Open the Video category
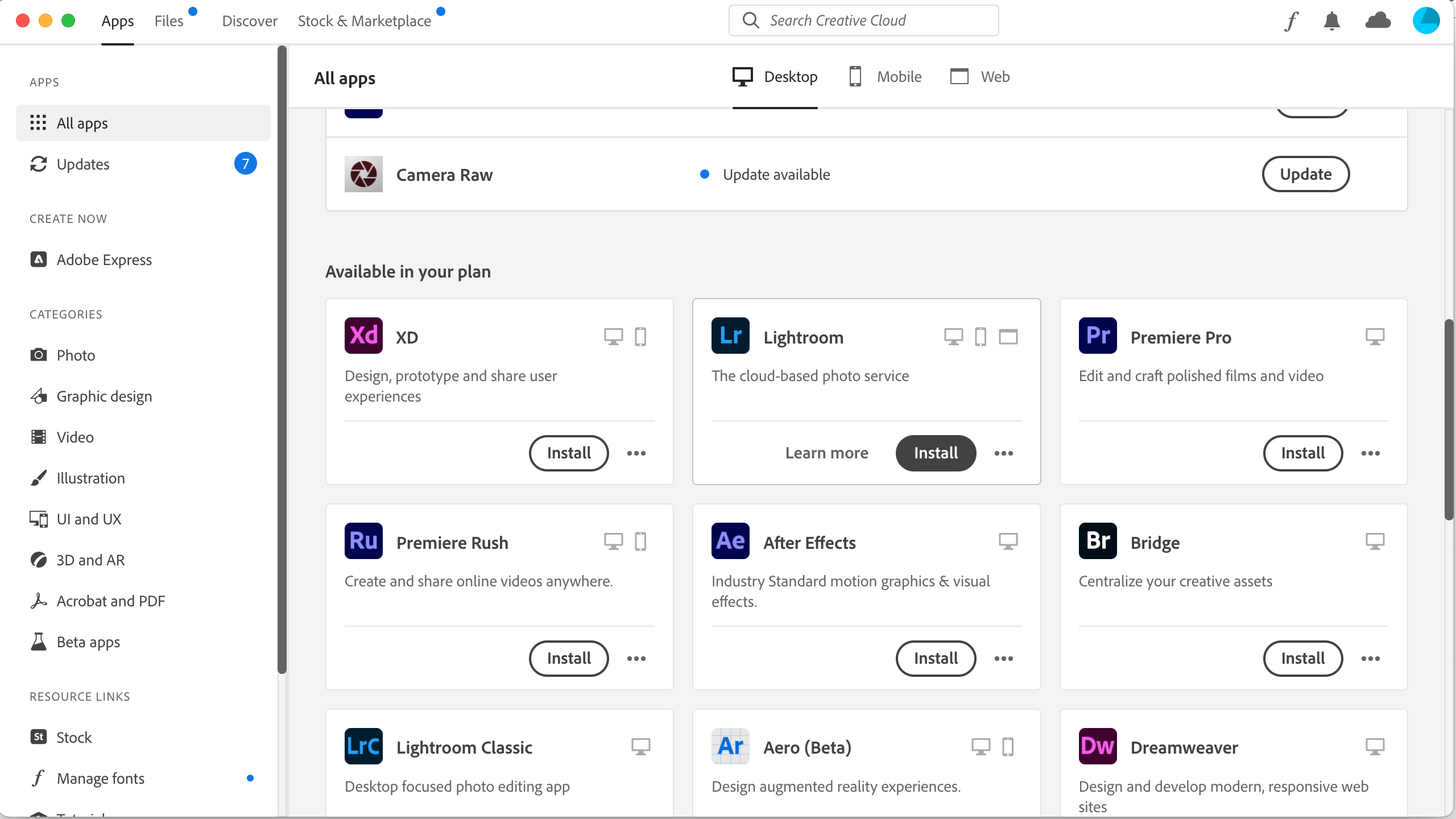The image size is (1456, 819). pyautogui.click(x=143, y=437)
